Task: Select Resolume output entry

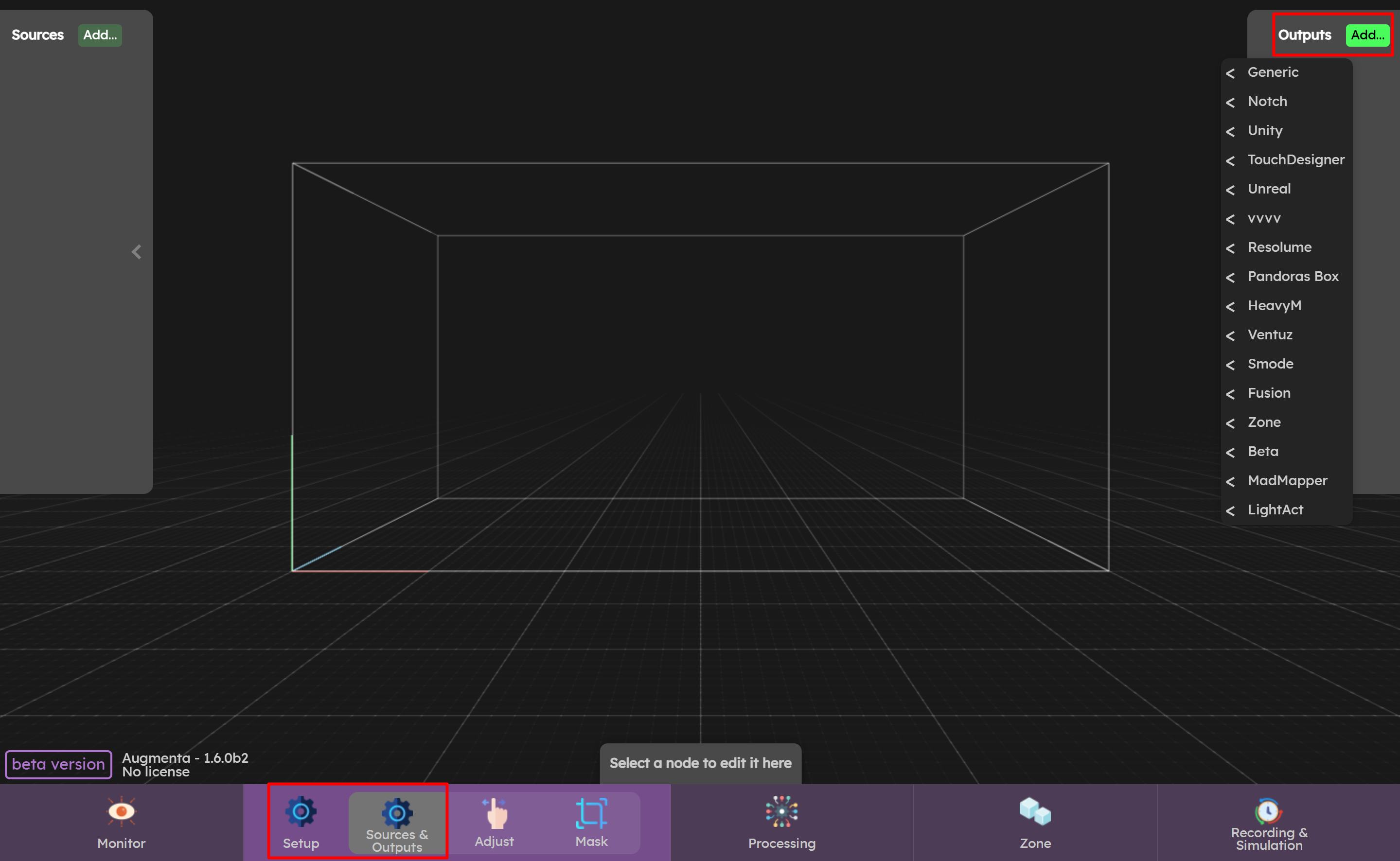Action: (1279, 247)
